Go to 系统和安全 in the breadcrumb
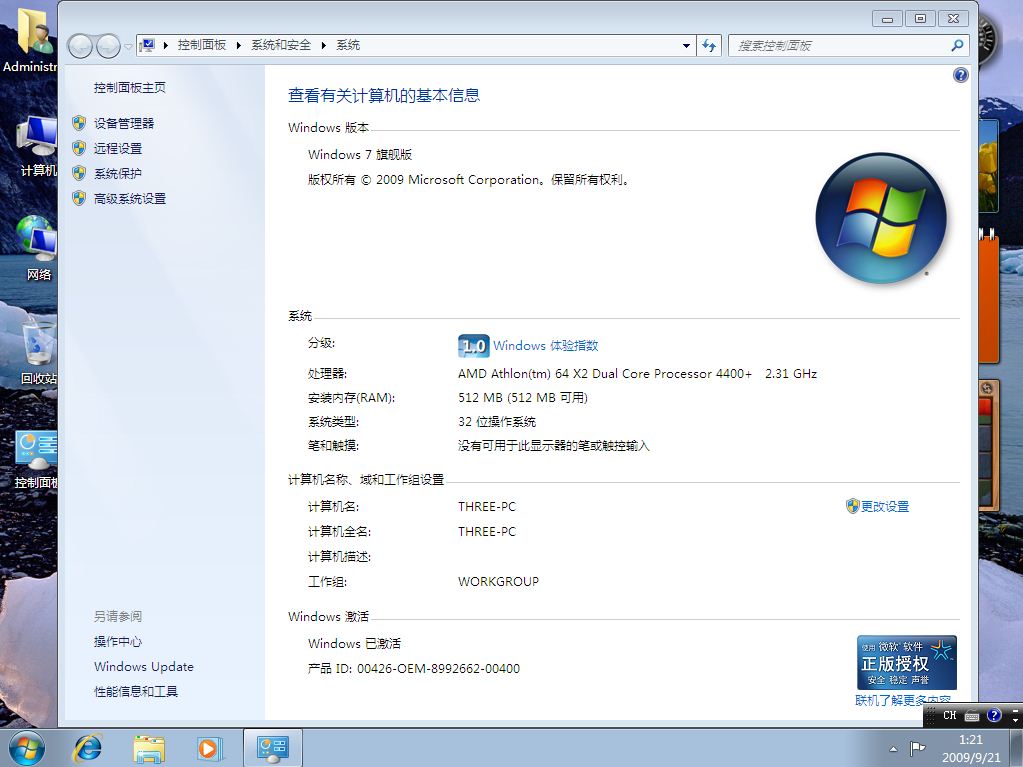Viewport: 1023px width, 767px height. [281, 45]
